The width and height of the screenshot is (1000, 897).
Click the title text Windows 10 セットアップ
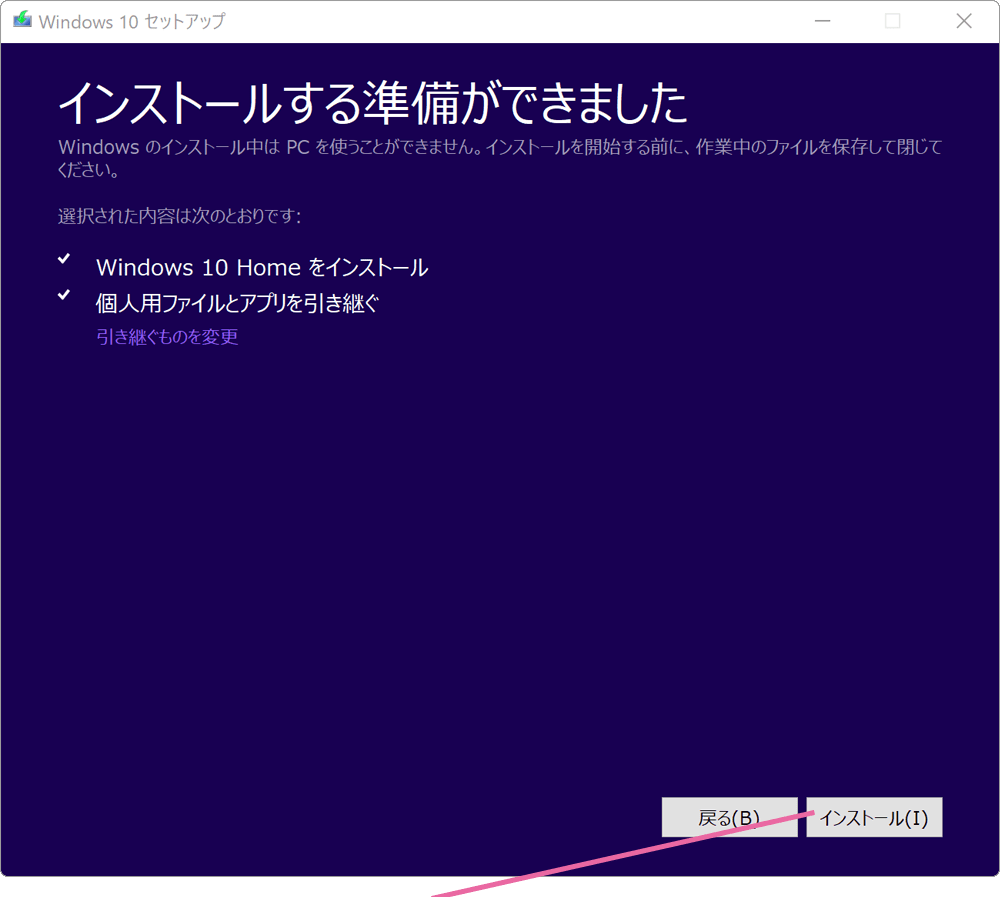pyautogui.click(x=132, y=21)
